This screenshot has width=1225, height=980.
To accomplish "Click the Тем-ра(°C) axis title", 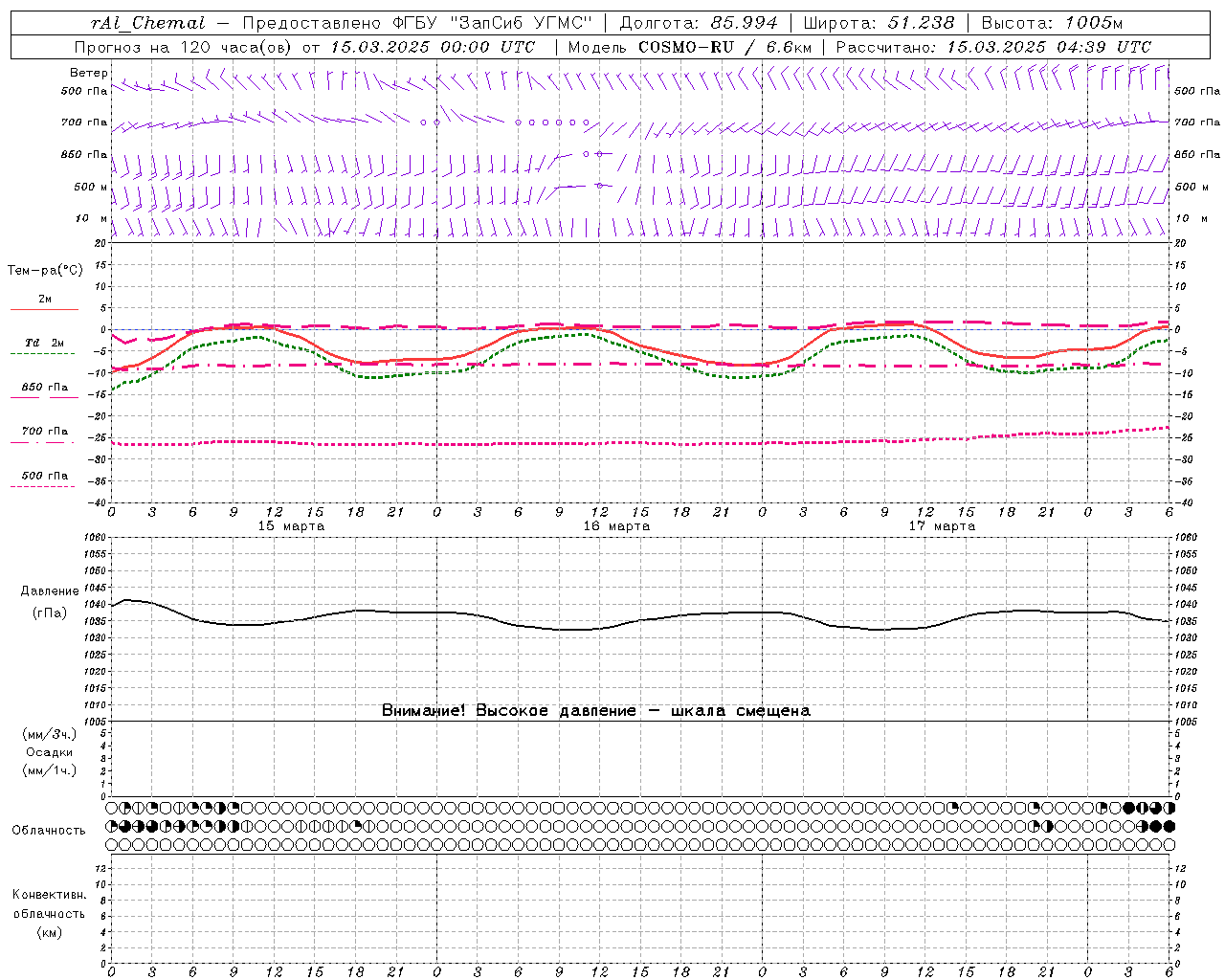I will pyautogui.click(x=45, y=270).
